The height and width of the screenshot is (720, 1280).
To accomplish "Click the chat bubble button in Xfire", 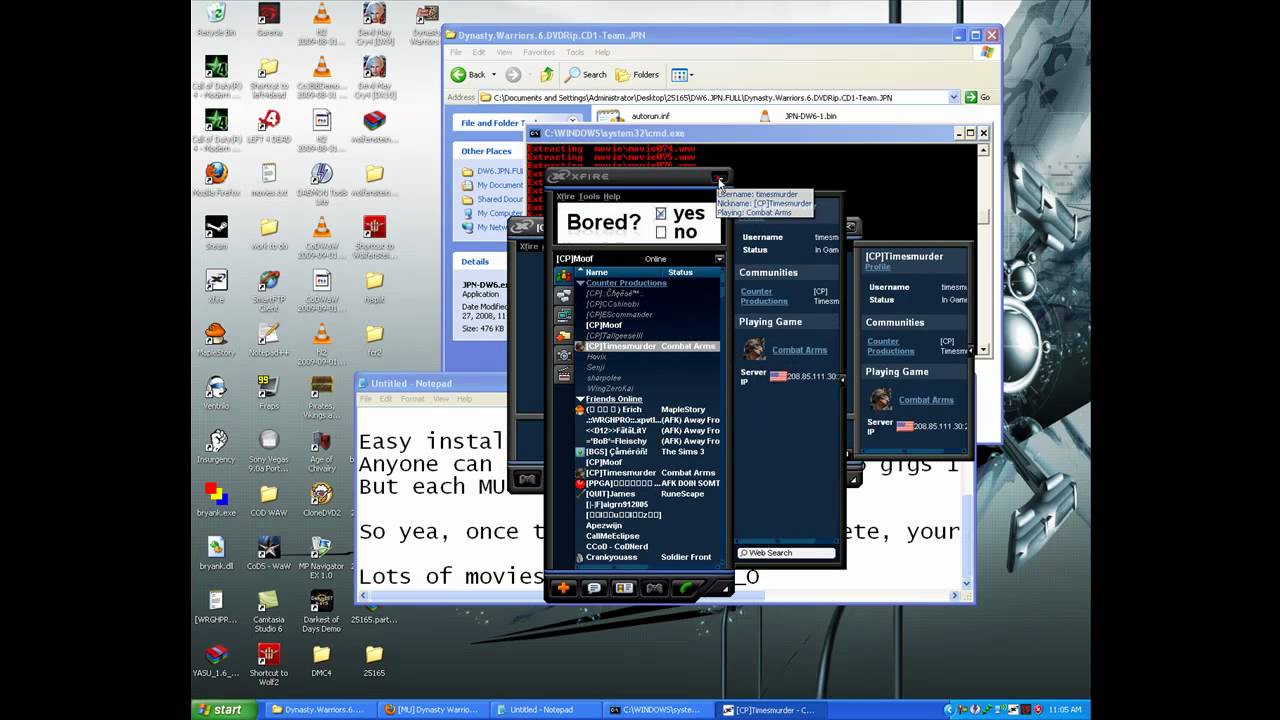I will (x=594, y=588).
